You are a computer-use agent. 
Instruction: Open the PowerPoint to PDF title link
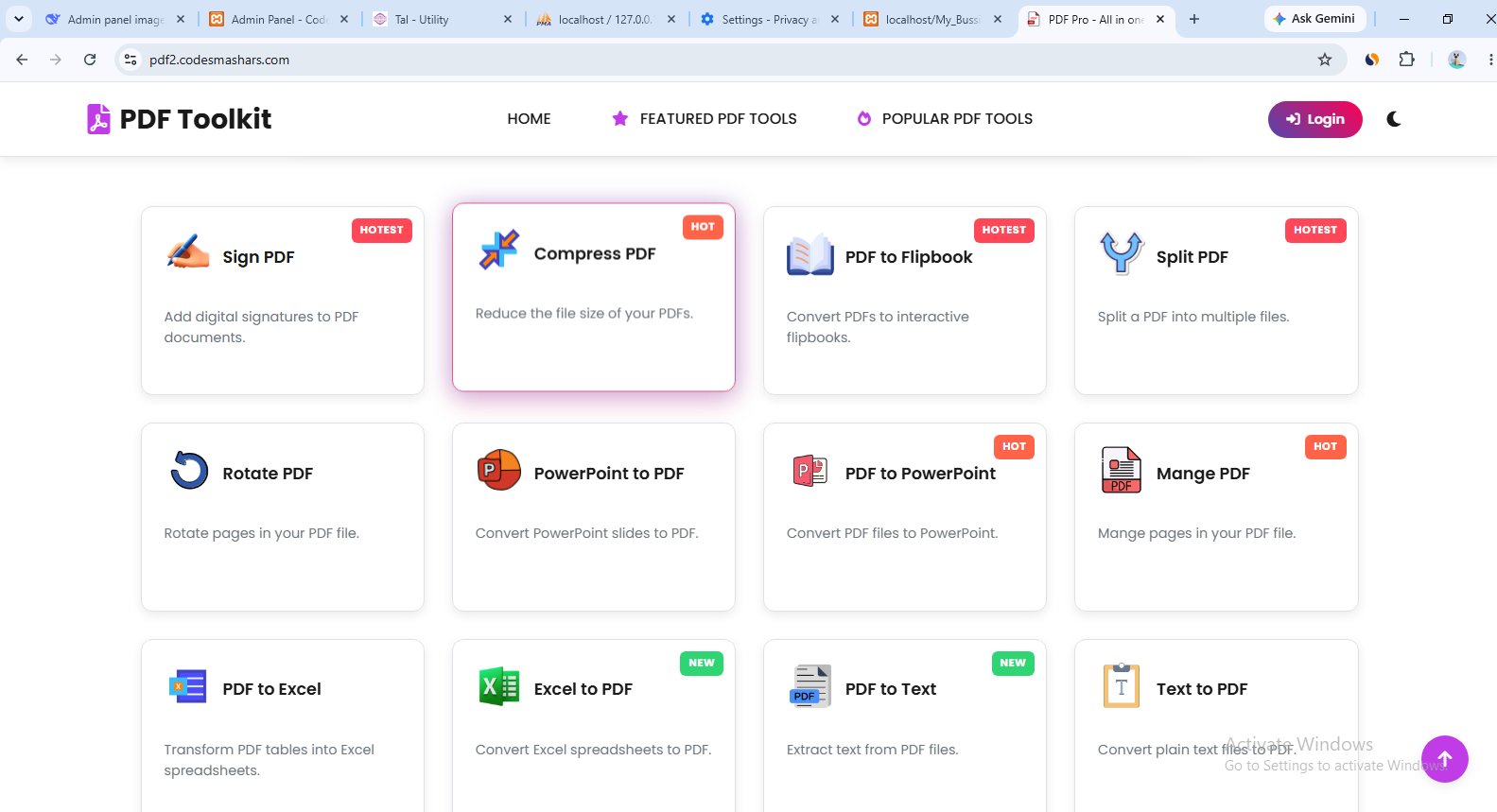tap(609, 474)
